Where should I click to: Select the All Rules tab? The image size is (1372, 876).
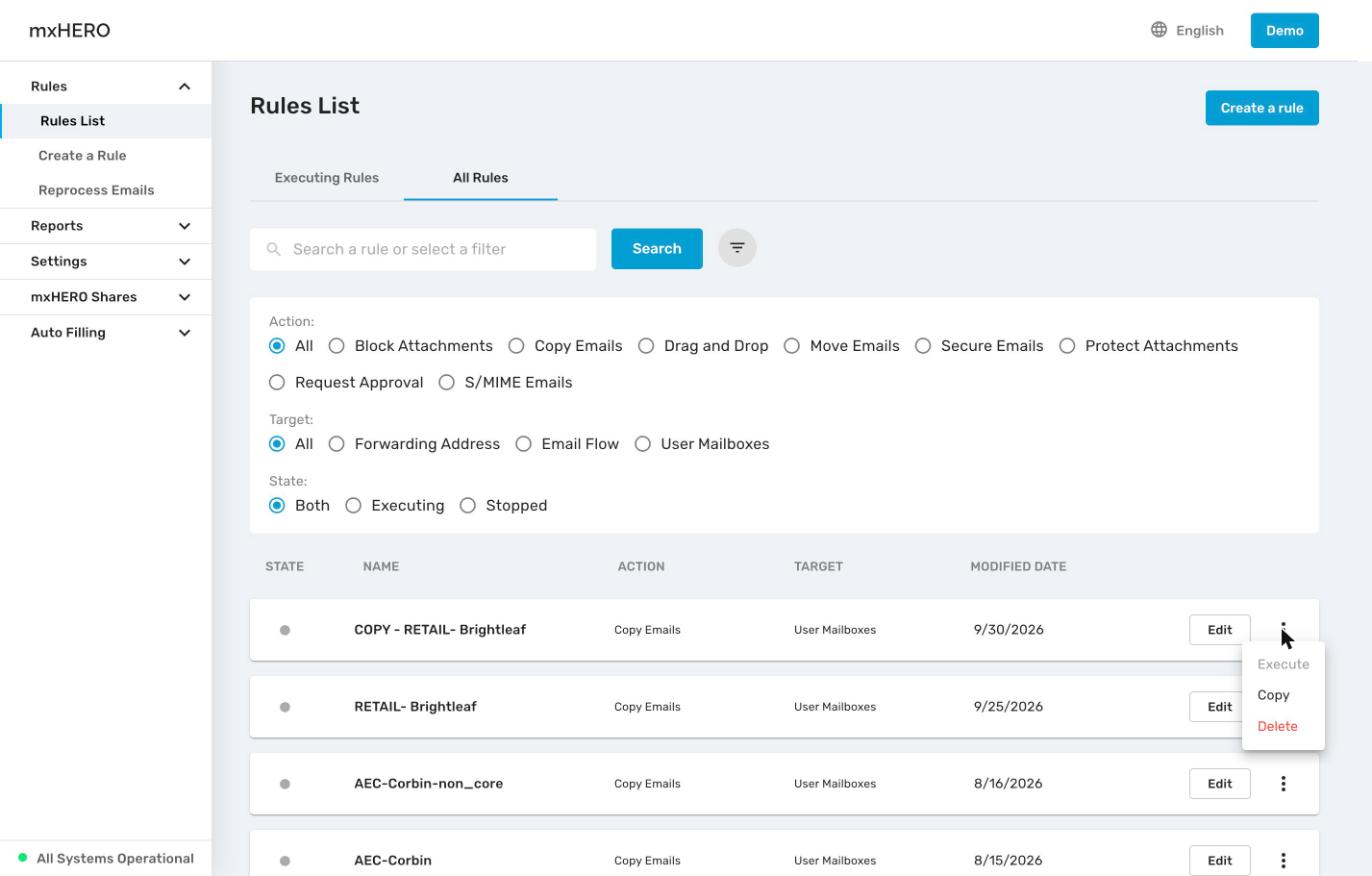(481, 178)
